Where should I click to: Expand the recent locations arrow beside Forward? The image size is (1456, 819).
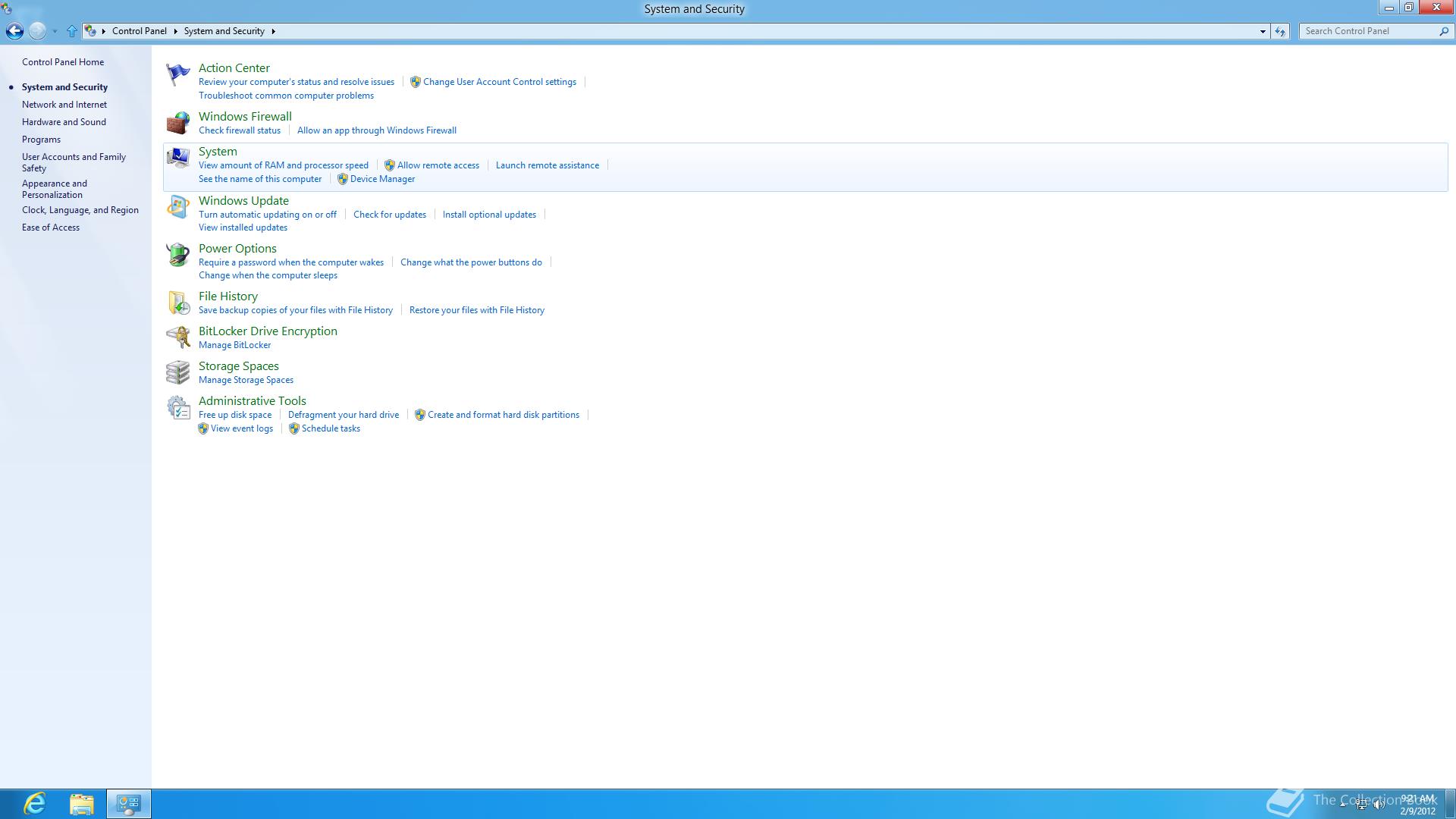pos(55,31)
